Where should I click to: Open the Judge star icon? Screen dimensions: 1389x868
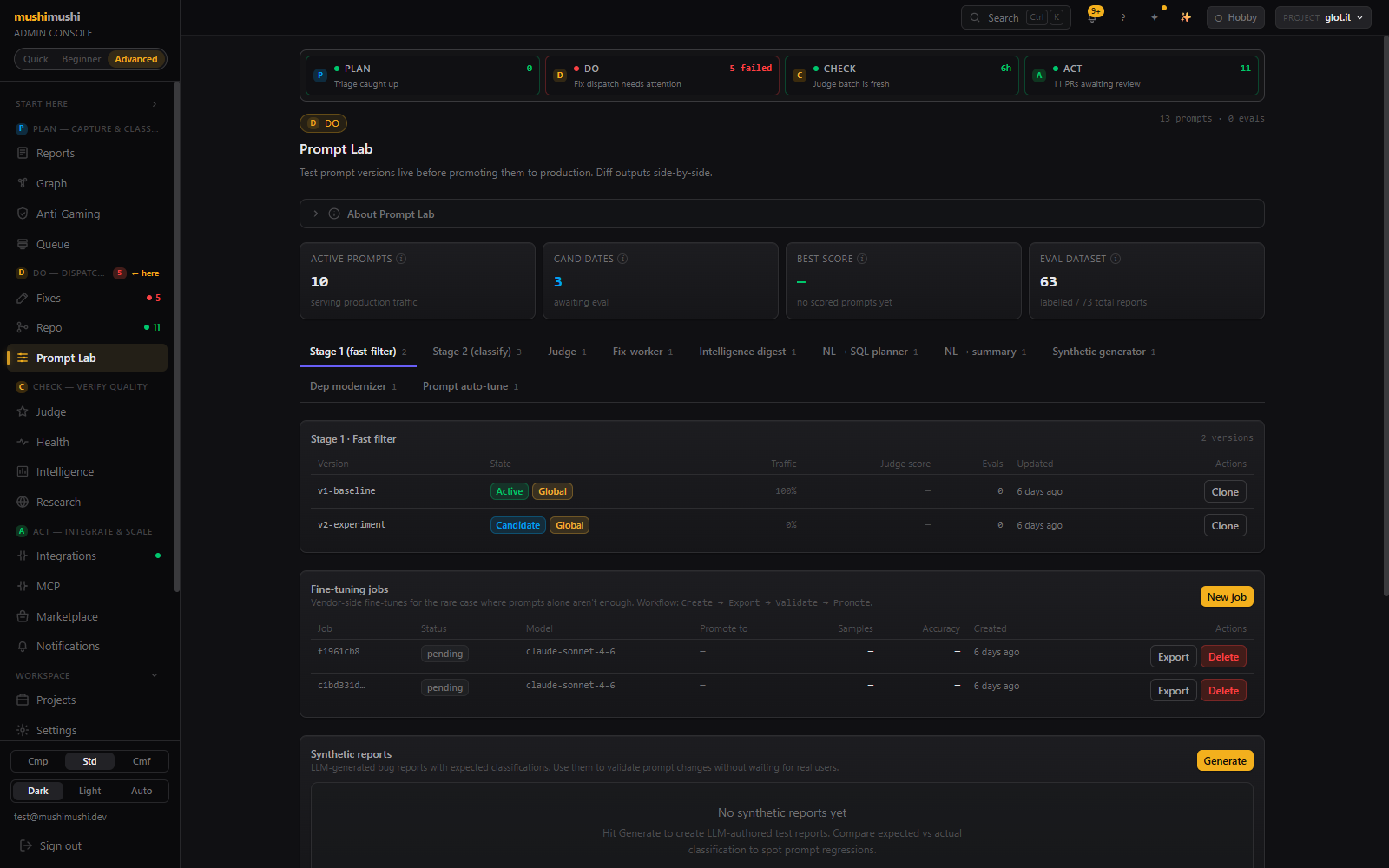pos(23,411)
